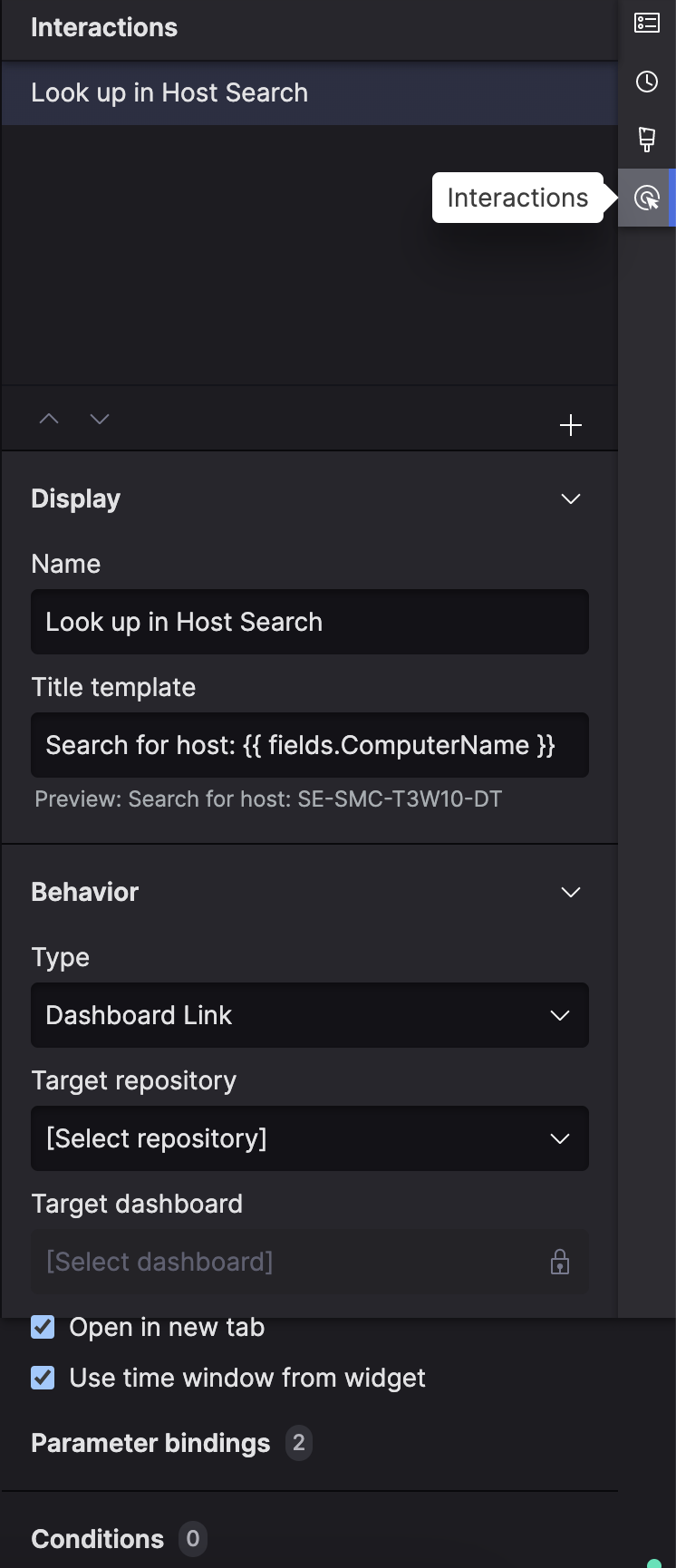Image resolution: width=676 pixels, height=1568 pixels.
Task: Open the Conditions section with 0 items
Action: (97, 1538)
